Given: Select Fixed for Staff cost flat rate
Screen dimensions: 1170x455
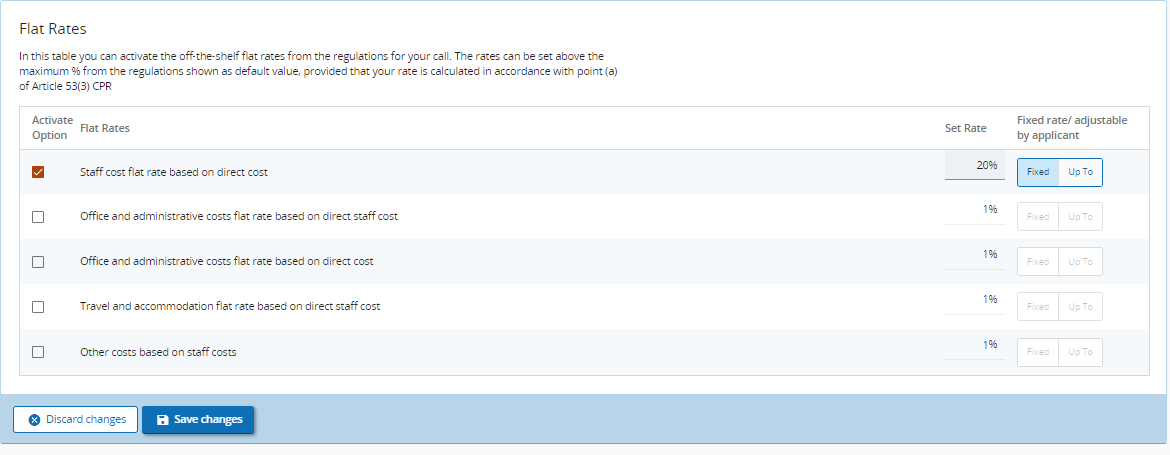Looking at the screenshot, I should [x=1038, y=172].
